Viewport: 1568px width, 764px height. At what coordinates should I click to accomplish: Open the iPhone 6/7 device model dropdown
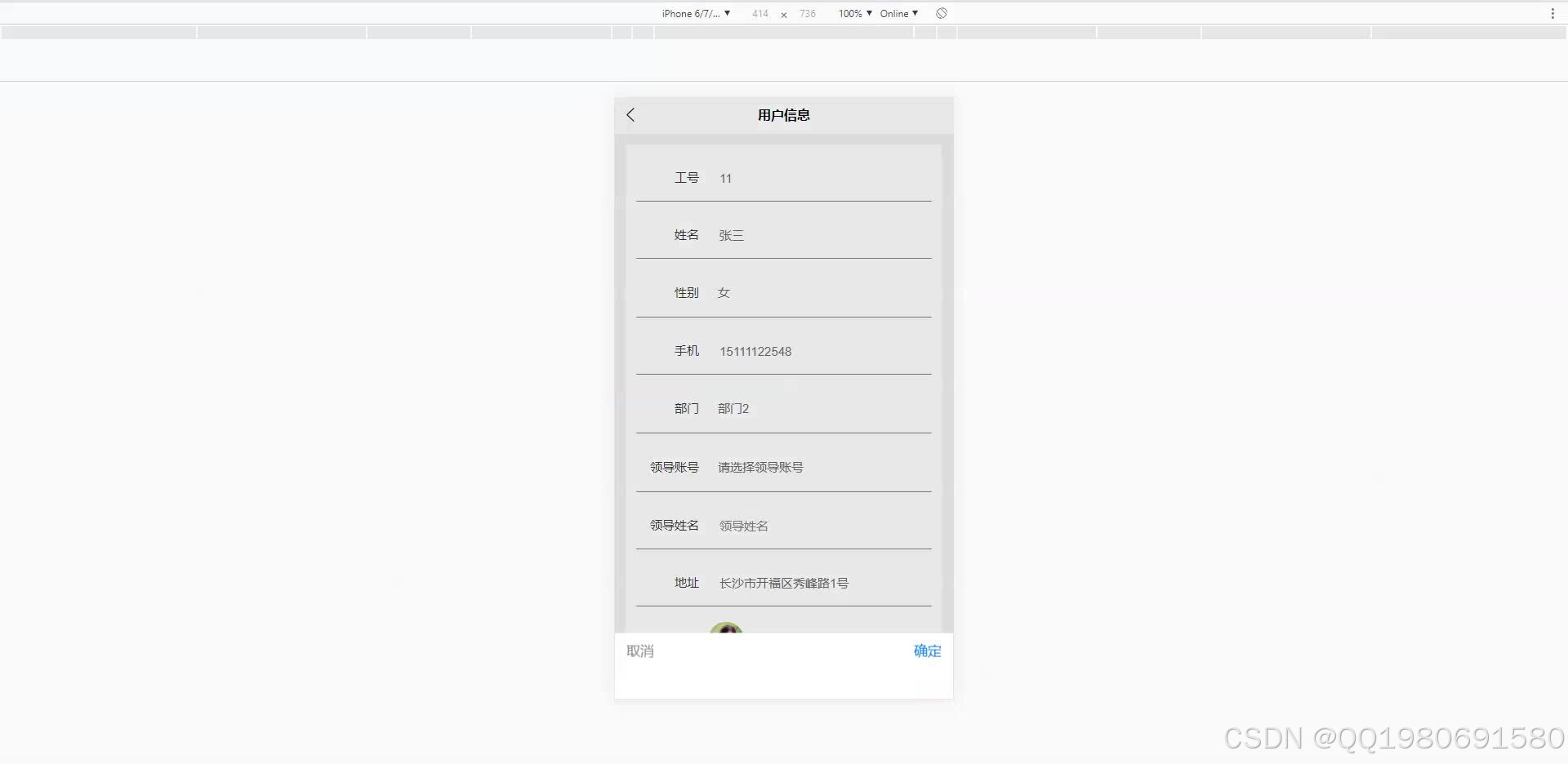[x=693, y=13]
